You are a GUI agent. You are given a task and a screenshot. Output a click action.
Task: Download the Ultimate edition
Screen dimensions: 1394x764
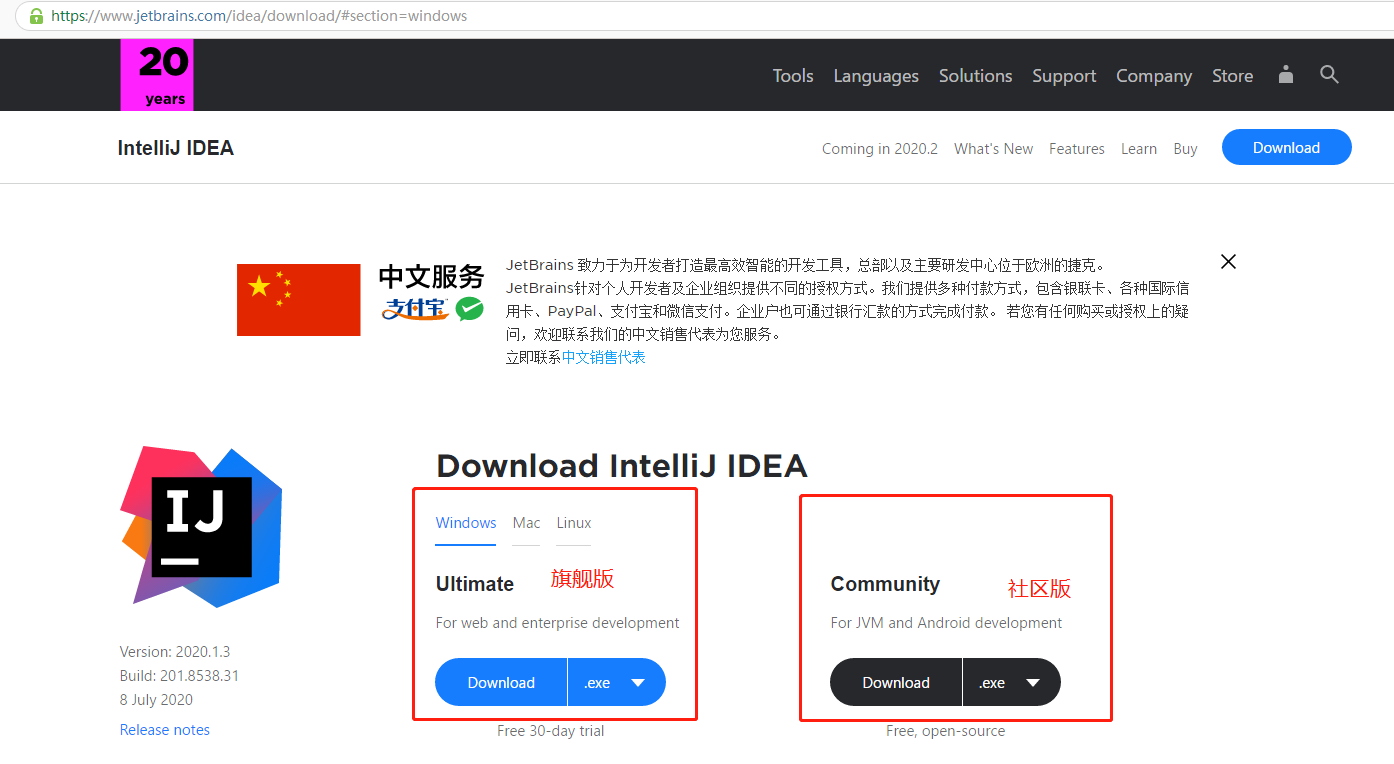click(x=500, y=682)
